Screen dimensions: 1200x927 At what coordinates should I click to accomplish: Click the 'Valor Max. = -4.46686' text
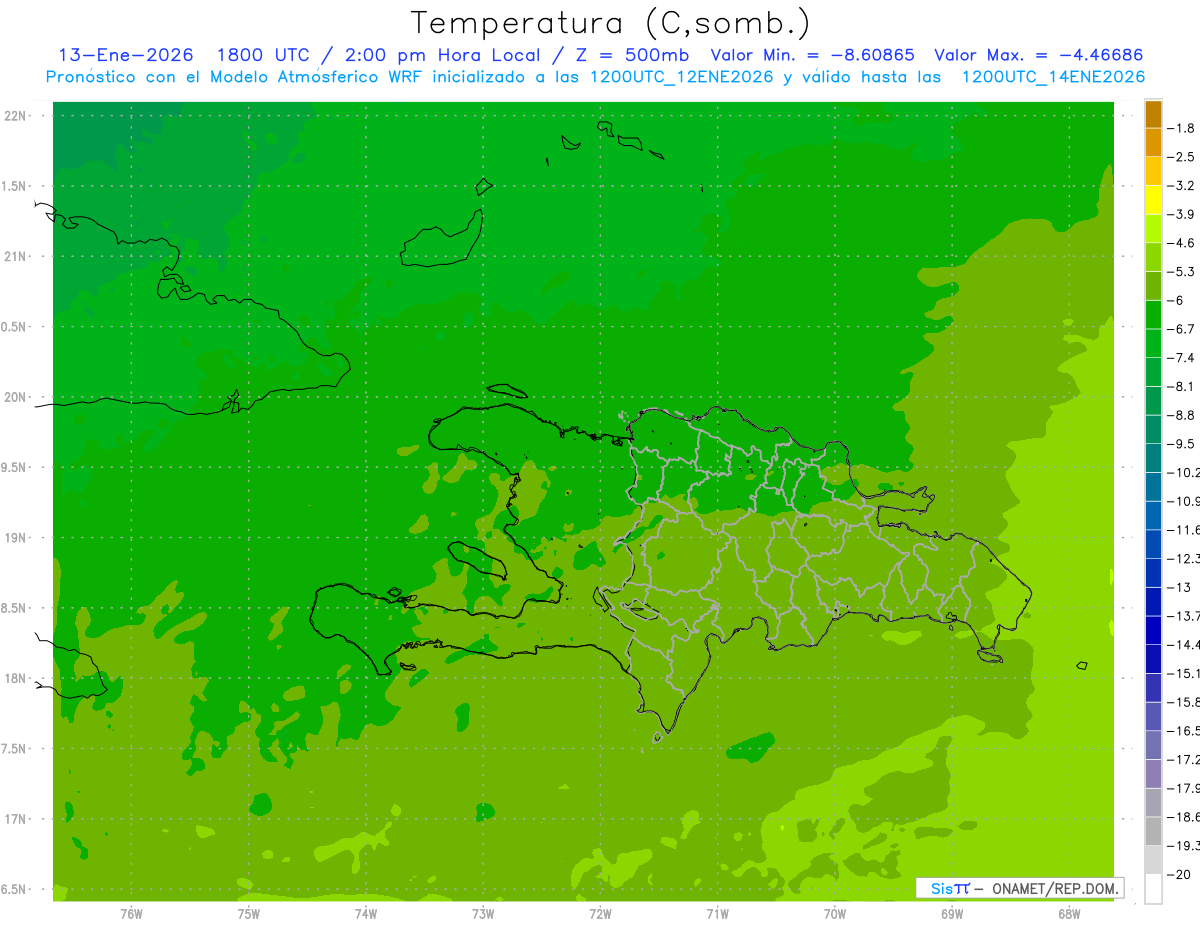point(1038,55)
